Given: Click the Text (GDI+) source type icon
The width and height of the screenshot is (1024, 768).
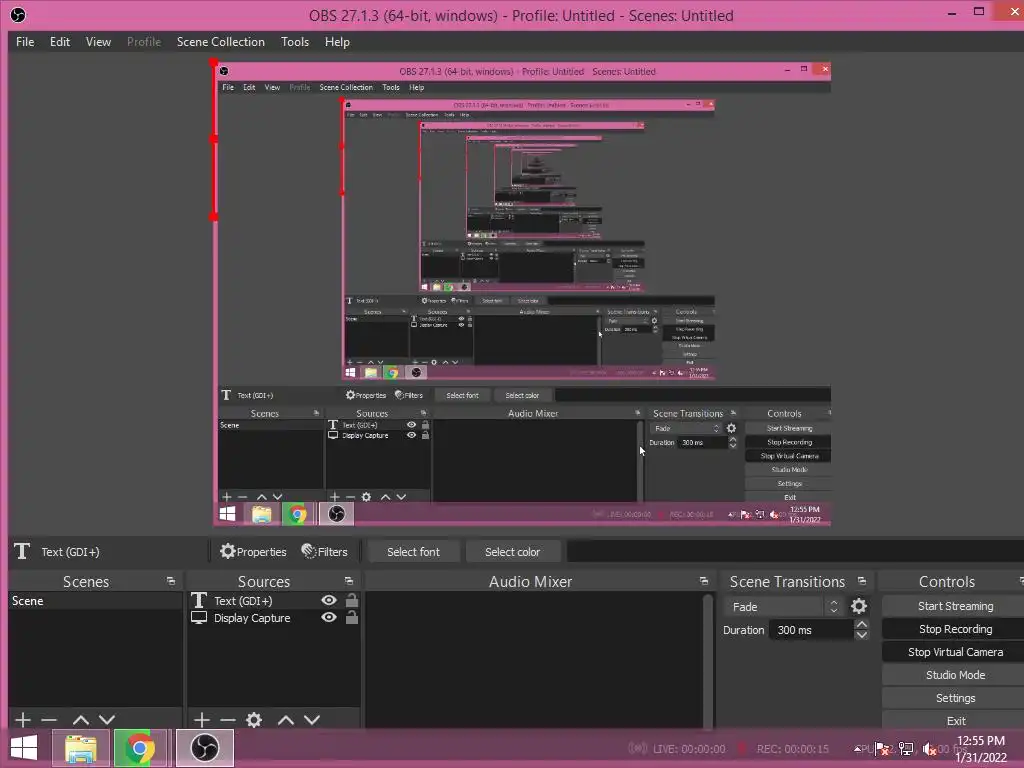Looking at the screenshot, I should tap(199, 600).
